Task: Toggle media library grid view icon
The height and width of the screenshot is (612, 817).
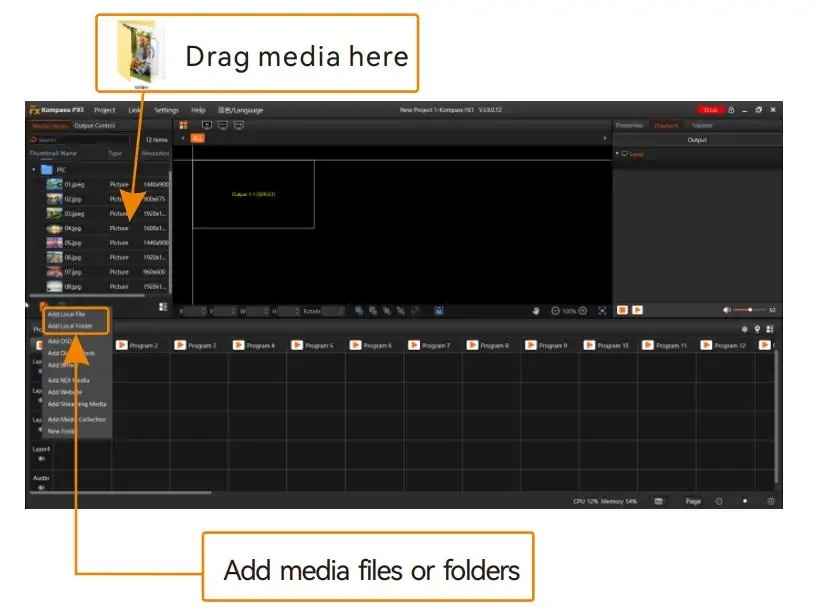Action: coord(163,307)
